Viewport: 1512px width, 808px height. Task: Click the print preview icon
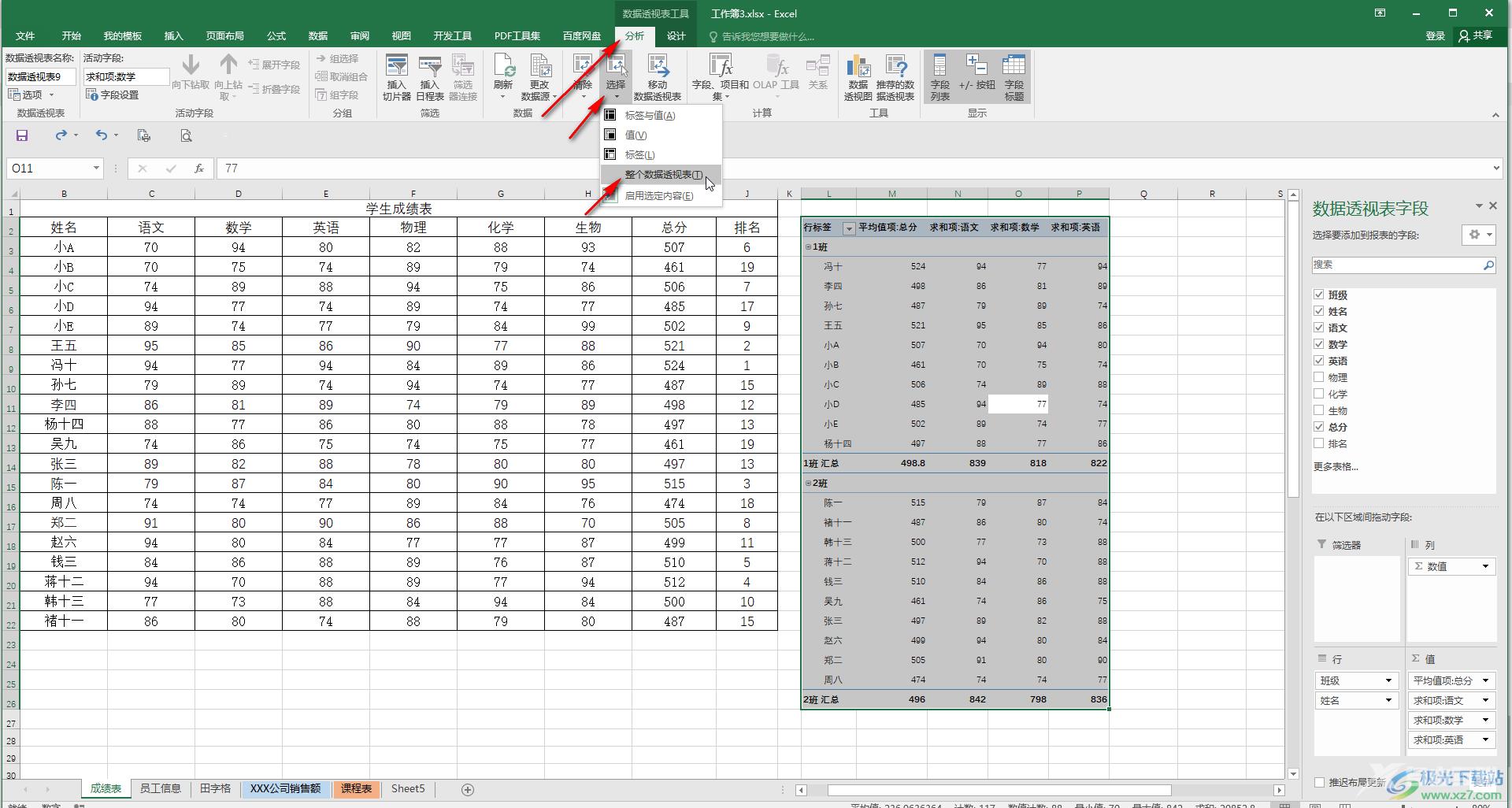click(x=186, y=135)
